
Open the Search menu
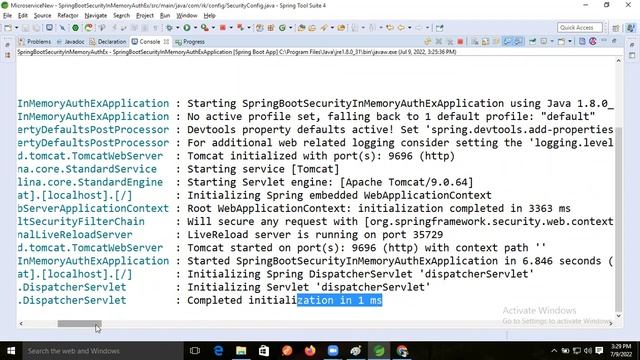(x=121, y=16)
